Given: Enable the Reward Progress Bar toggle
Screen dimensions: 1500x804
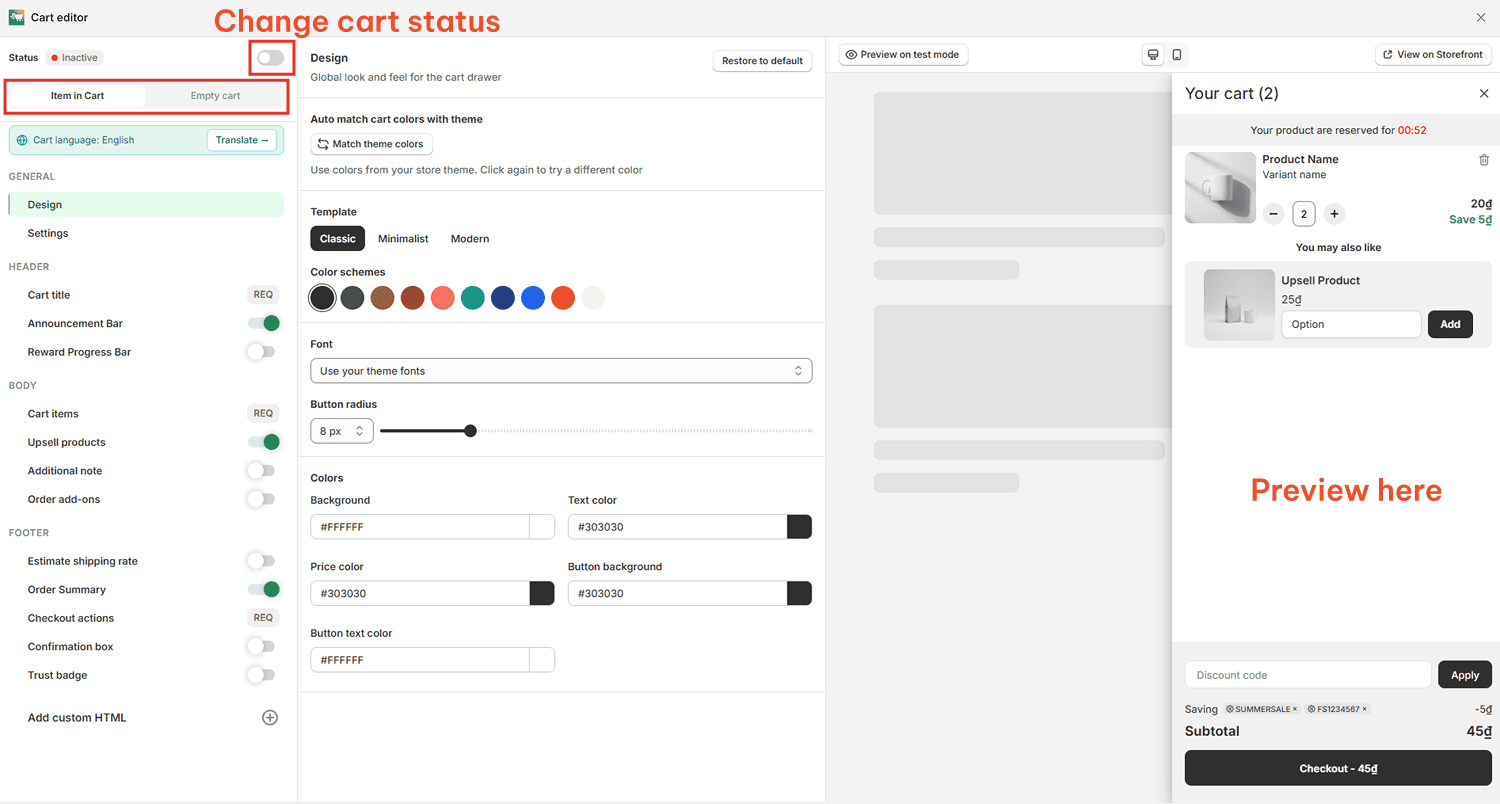Looking at the screenshot, I should (261, 352).
